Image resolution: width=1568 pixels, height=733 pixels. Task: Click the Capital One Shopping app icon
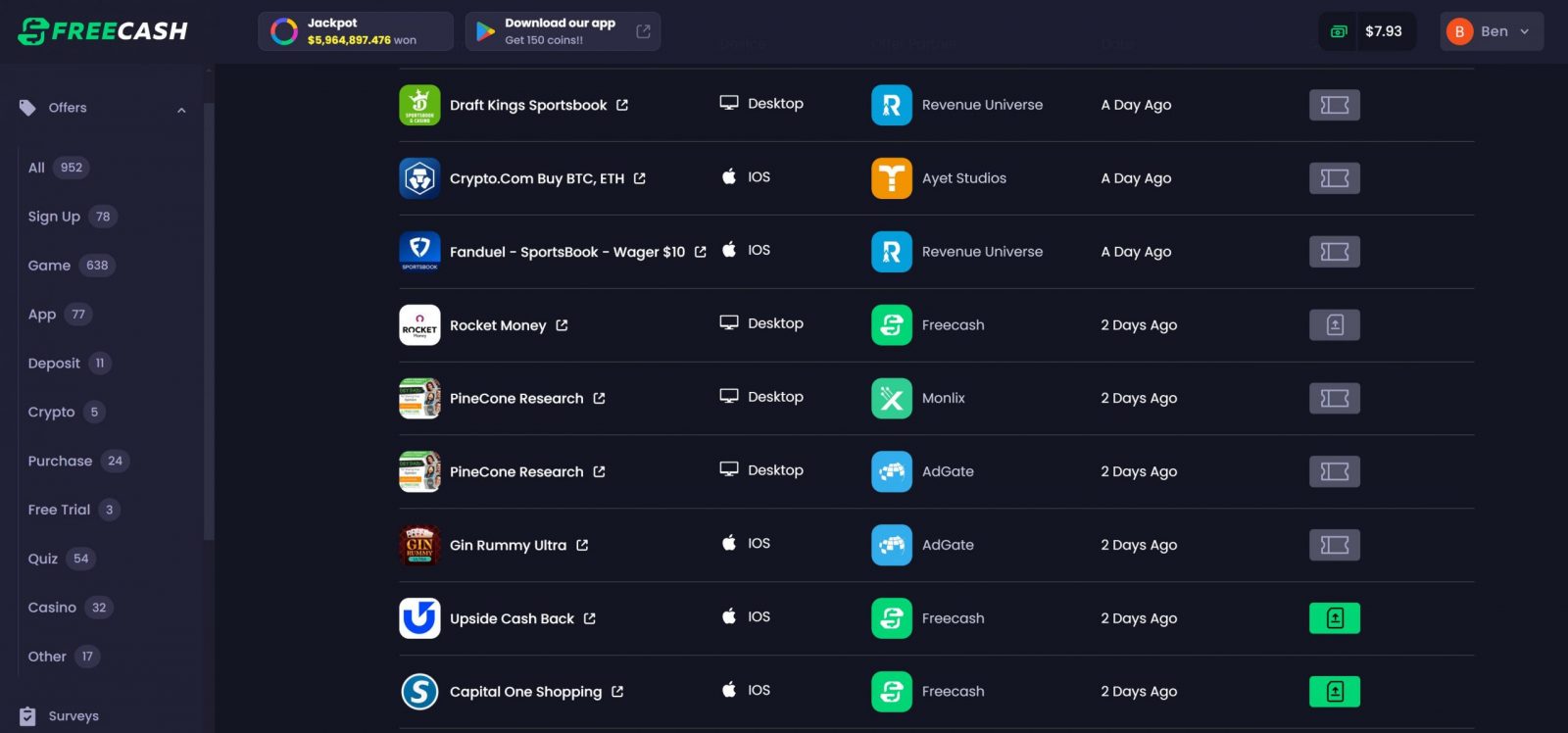coord(419,692)
